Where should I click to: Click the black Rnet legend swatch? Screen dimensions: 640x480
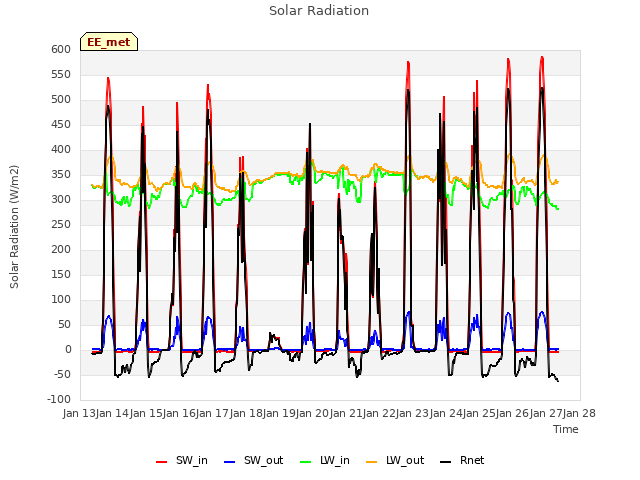click(446, 462)
